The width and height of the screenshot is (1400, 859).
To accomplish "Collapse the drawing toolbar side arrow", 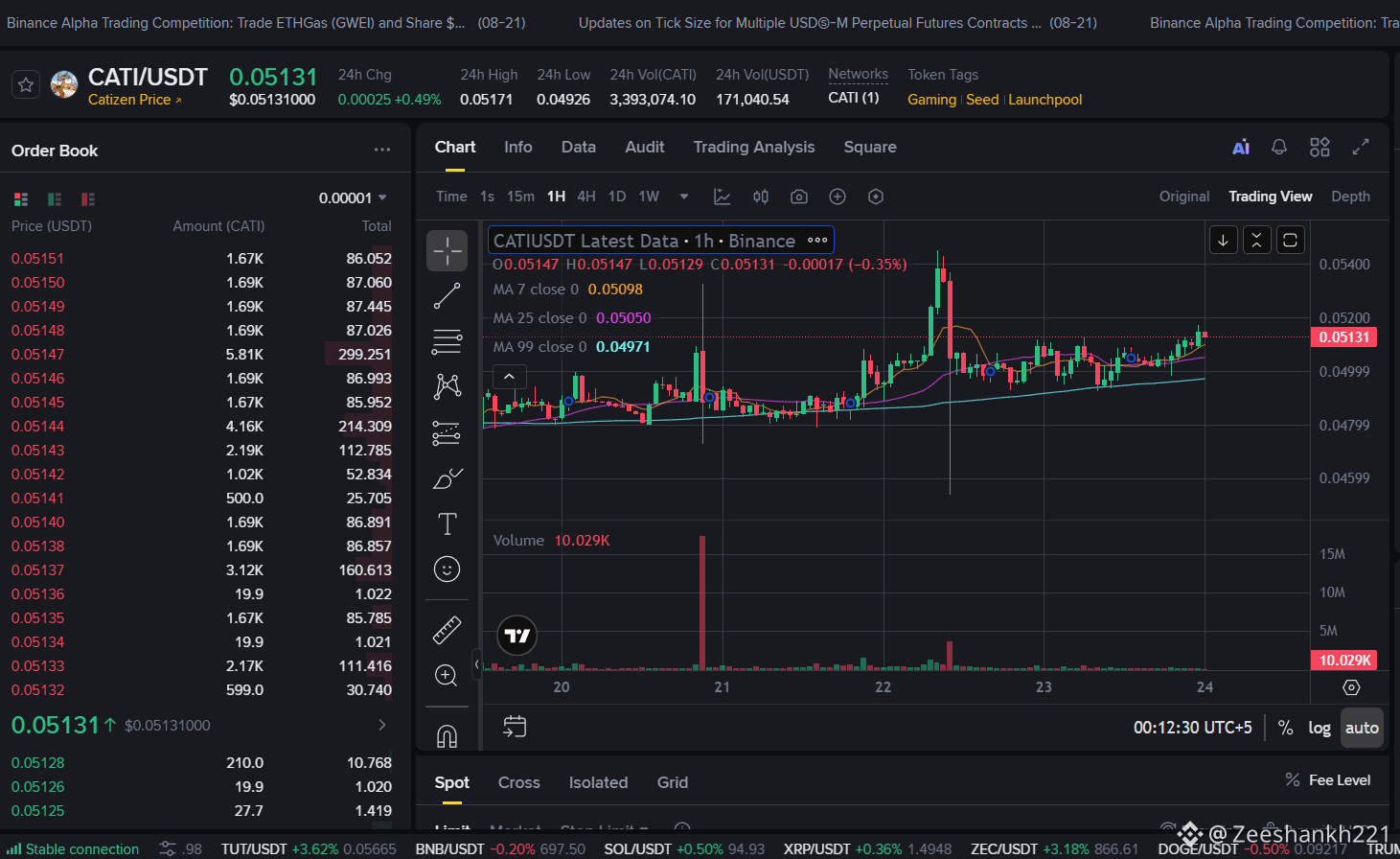I will (476, 663).
